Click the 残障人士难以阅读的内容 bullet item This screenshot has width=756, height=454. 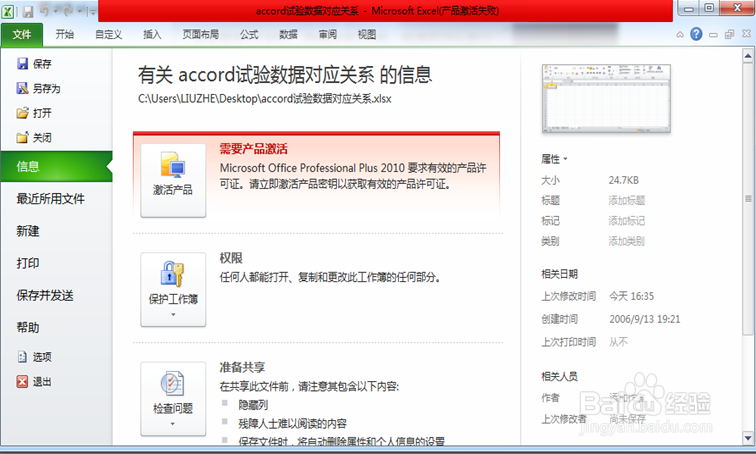click(x=292, y=424)
